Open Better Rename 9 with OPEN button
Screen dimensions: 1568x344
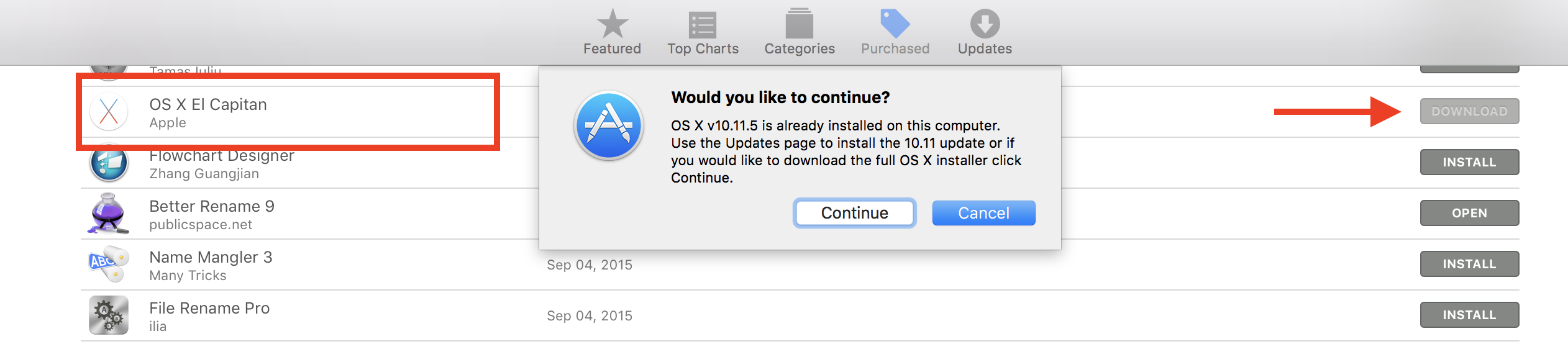click(1469, 213)
